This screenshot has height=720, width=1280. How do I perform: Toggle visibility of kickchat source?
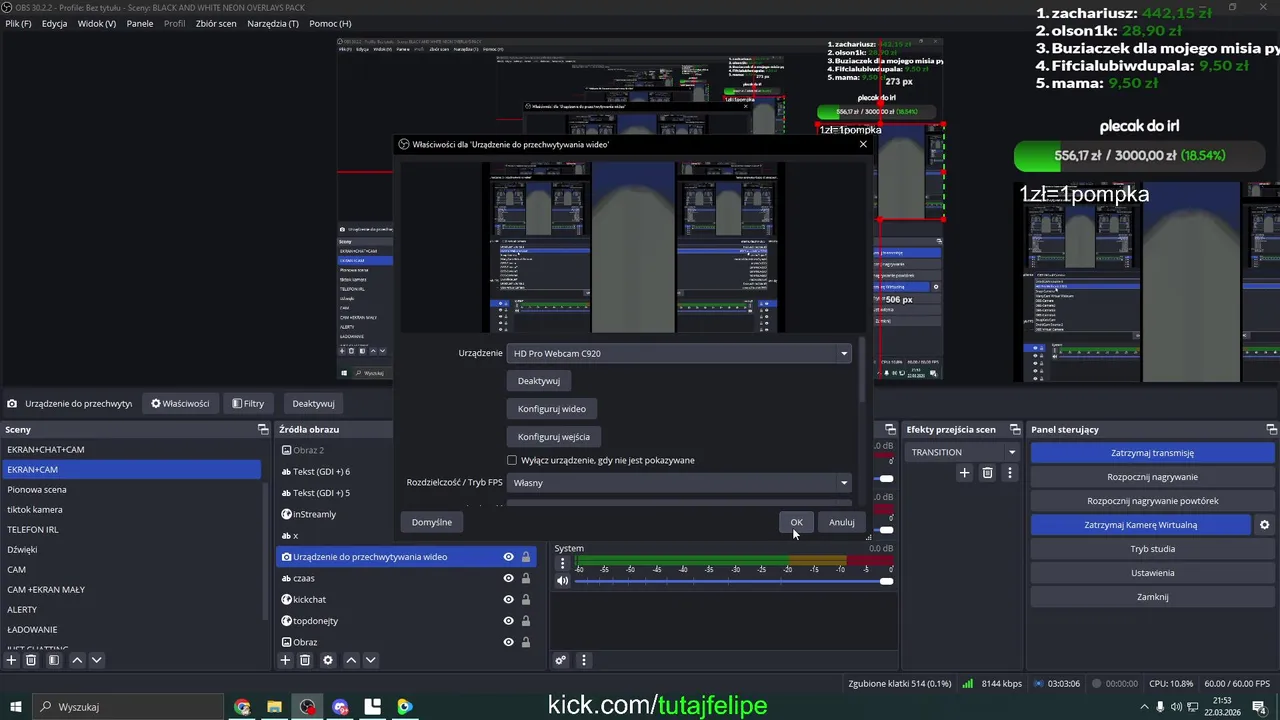pyautogui.click(x=508, y=600)
